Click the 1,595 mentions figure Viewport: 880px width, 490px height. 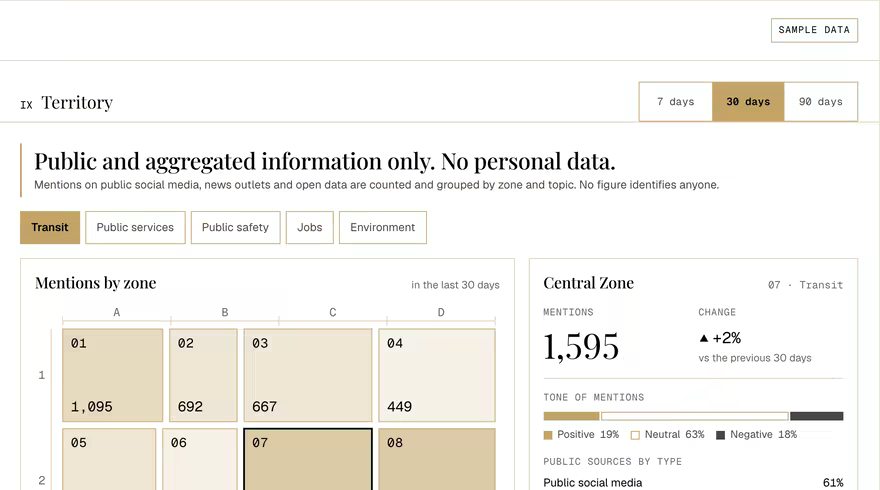[x=581, y=346]
